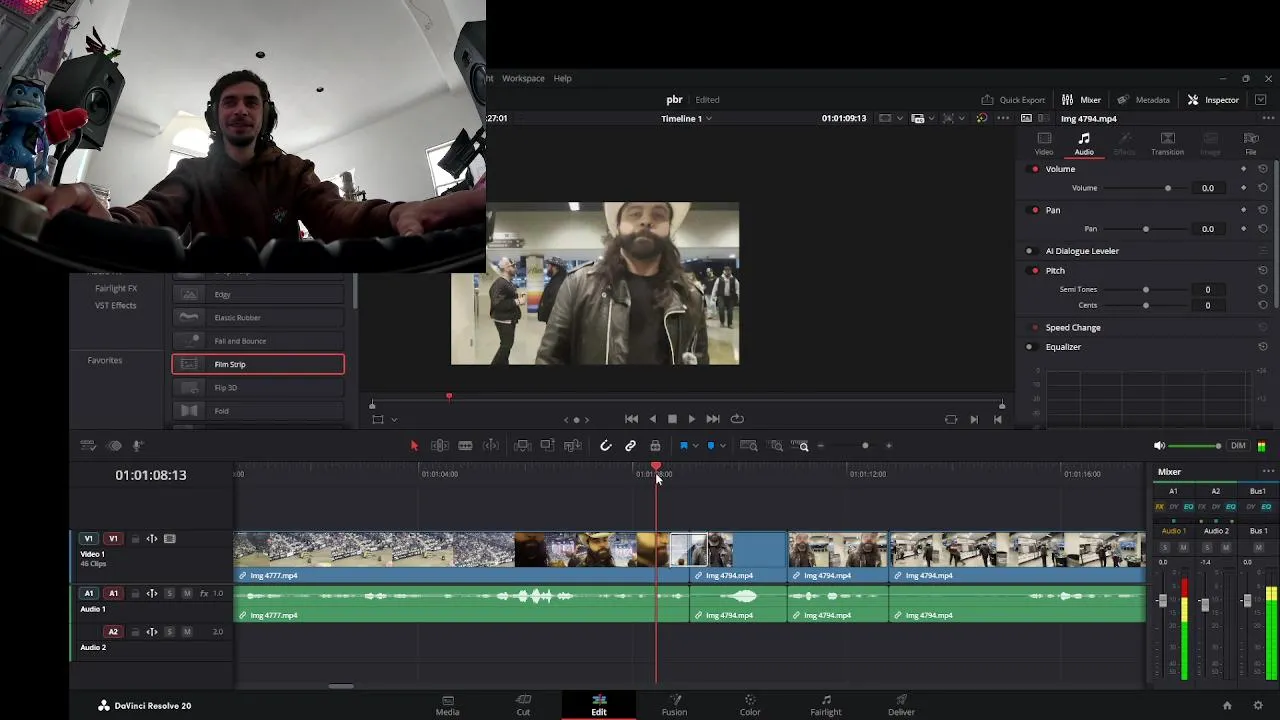This screenshot has width=1280, height=720.
Task: Click monitor volume green slider
Action: (1196, 446)
